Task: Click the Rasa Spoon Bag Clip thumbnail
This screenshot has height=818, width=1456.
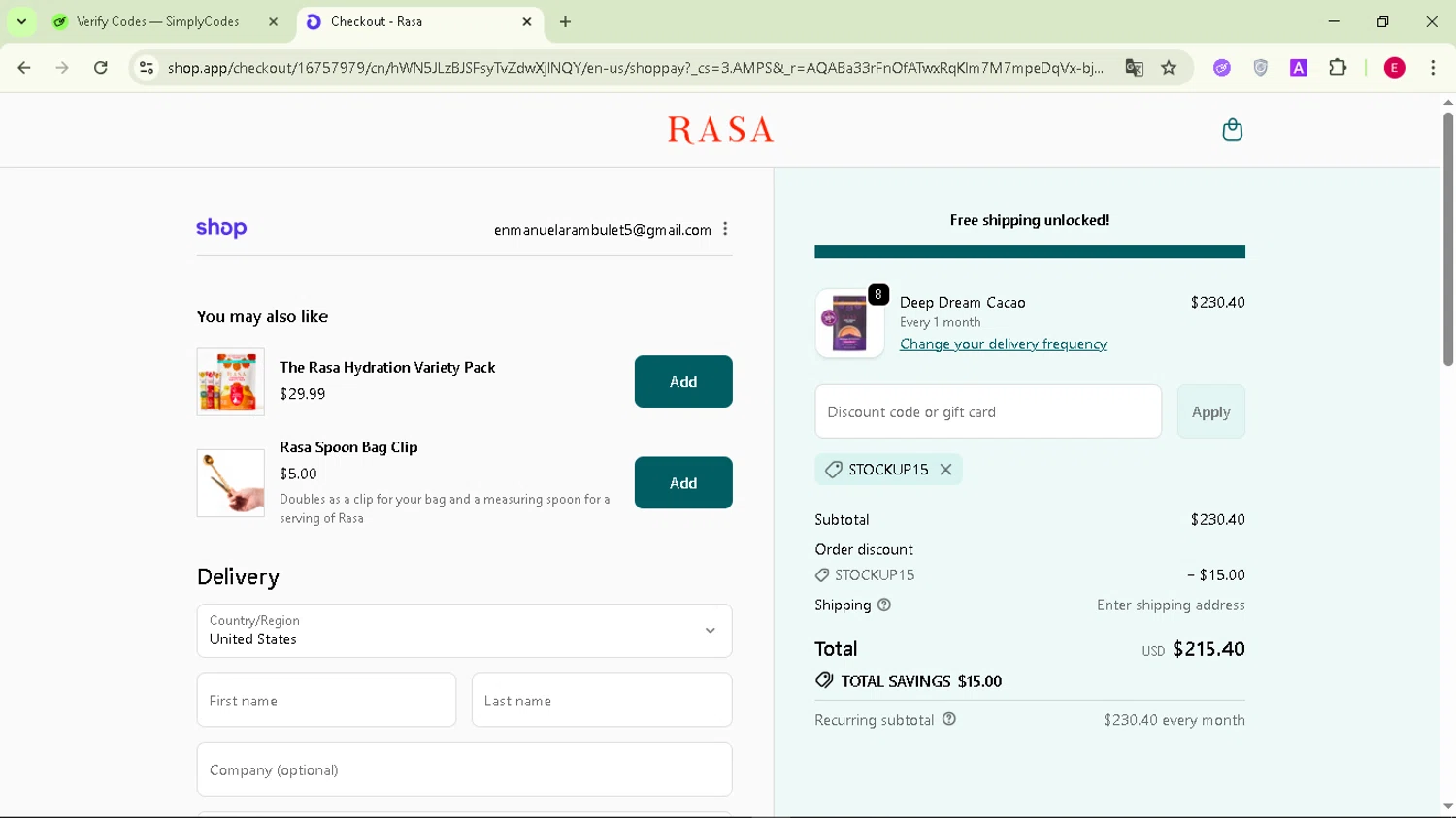Action: pos(231,483)
